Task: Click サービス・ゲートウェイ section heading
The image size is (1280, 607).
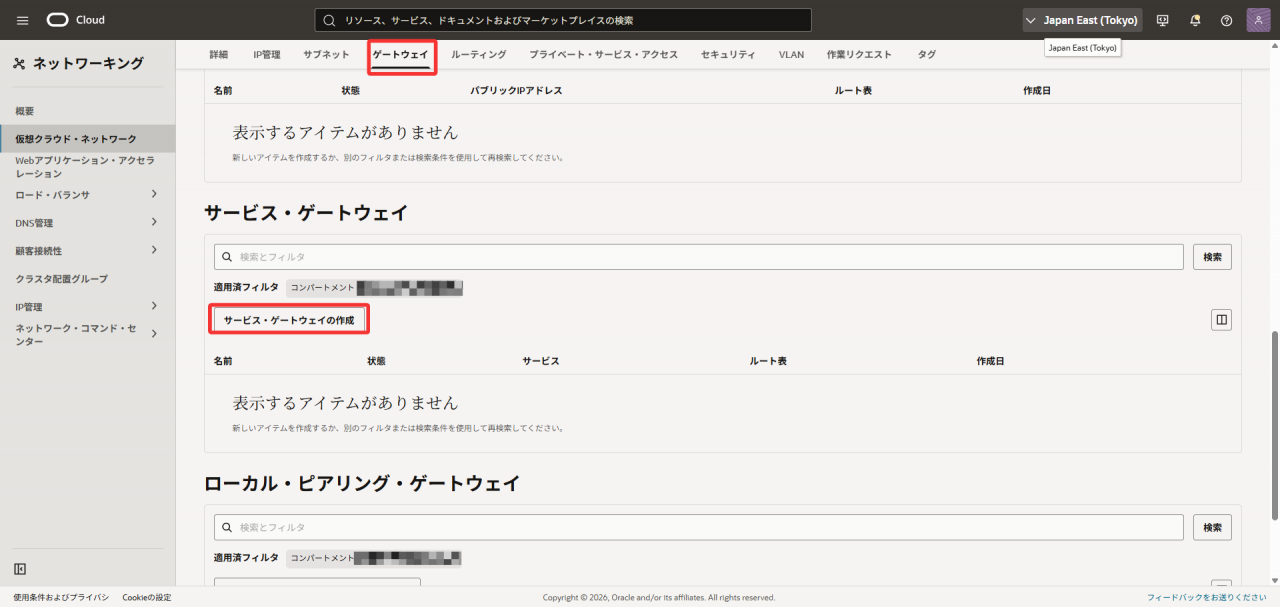Action: pyautogui.click(x=307, y=212)
